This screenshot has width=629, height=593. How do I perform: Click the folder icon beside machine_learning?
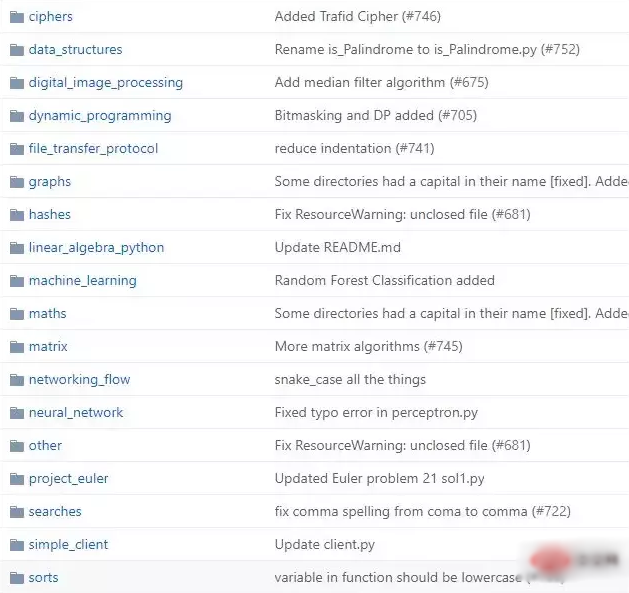[17, 280]
